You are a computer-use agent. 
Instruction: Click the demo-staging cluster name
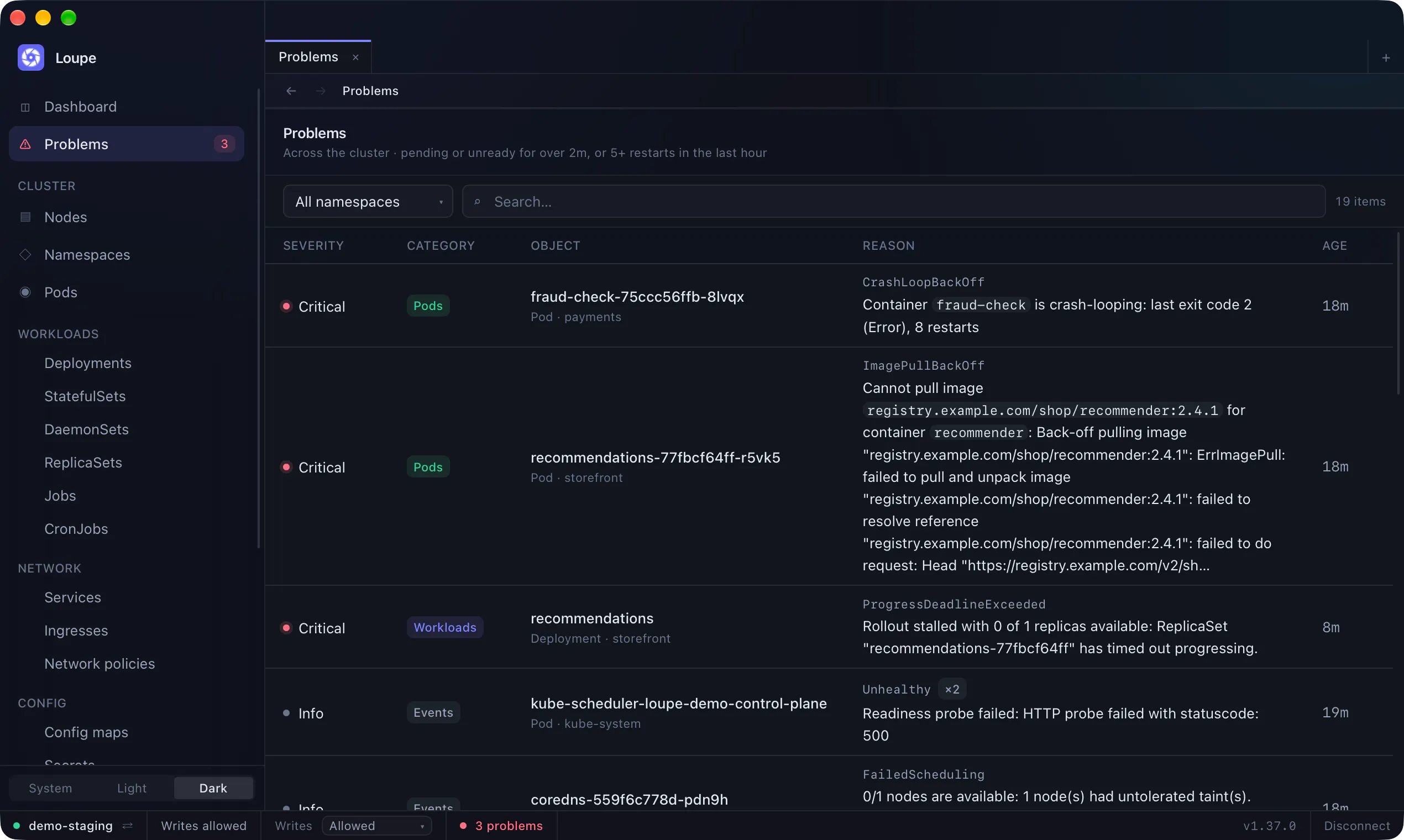tap(71, 826)
